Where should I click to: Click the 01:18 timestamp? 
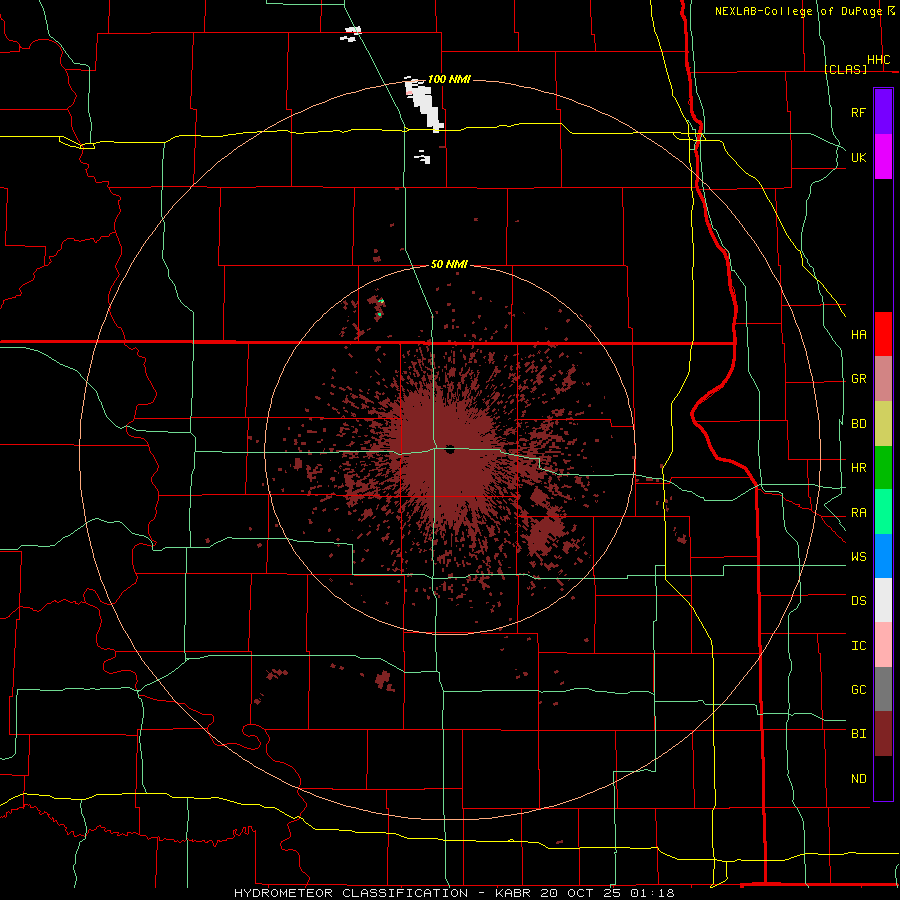coord(652,893)
